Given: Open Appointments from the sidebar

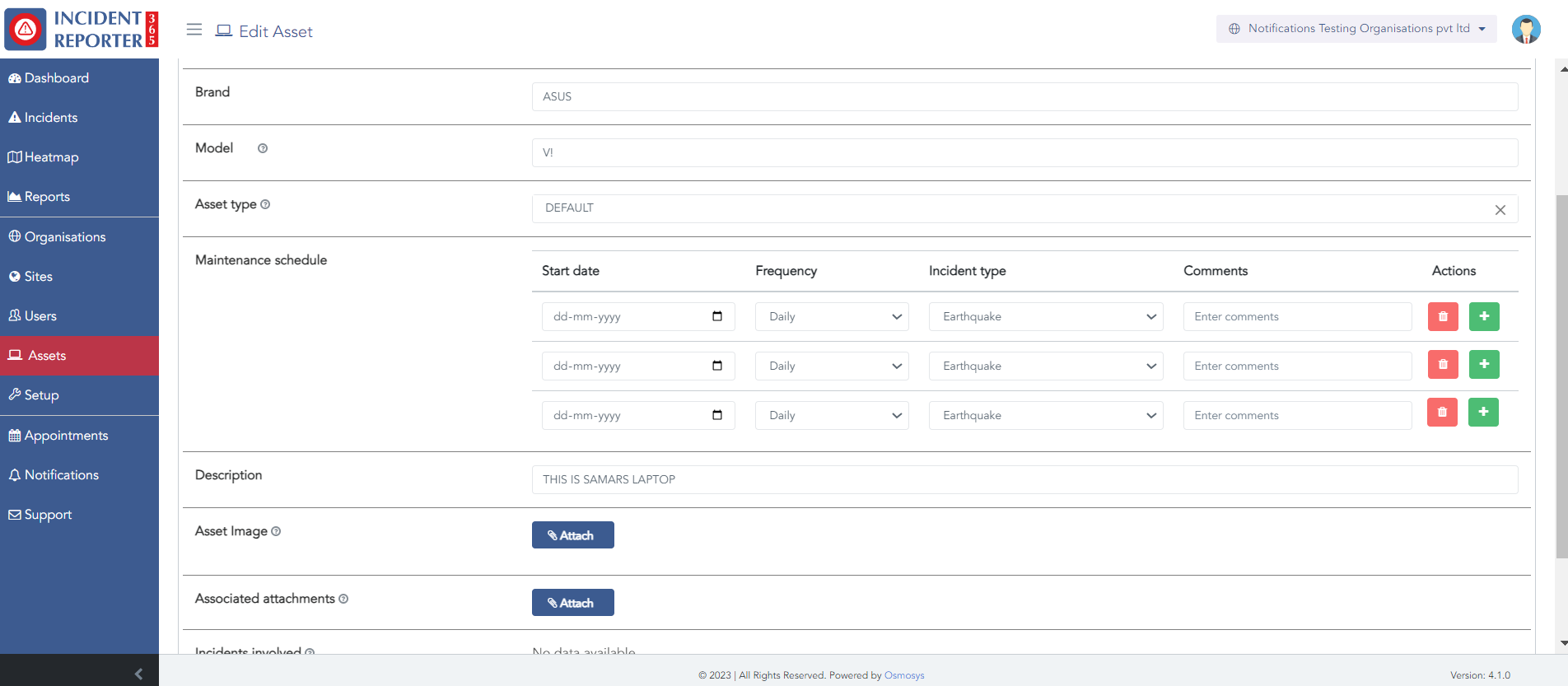Looking at the screenshot, I should pos(66,436).
